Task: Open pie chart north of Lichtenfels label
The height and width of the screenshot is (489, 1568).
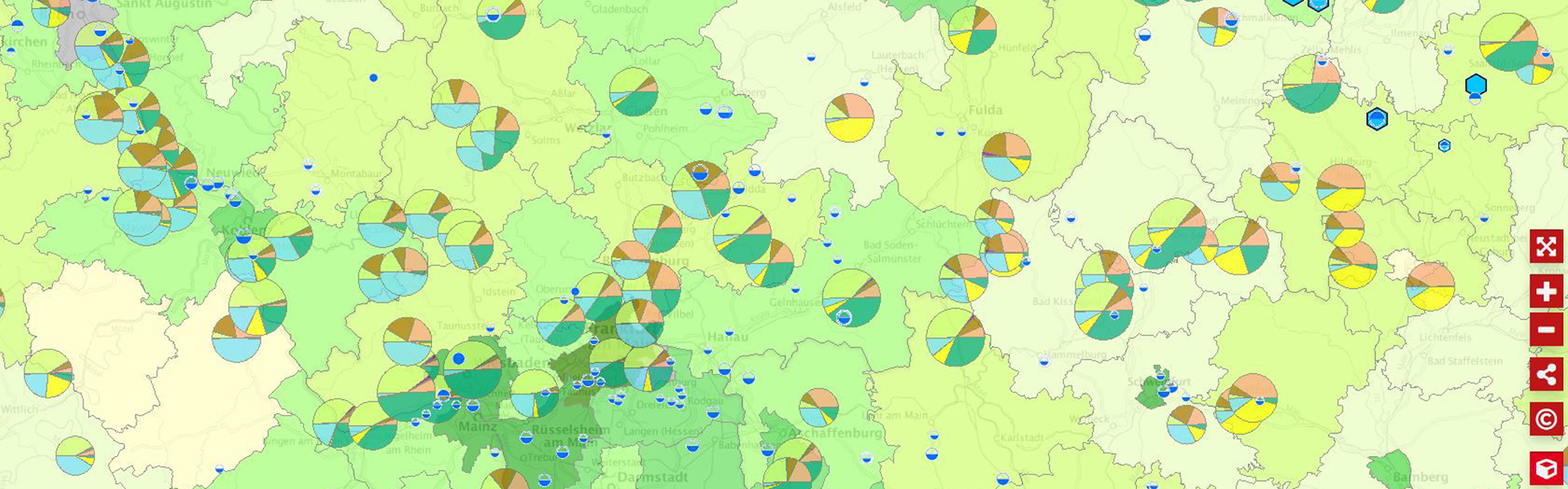Action: (x=1430, y=286)
